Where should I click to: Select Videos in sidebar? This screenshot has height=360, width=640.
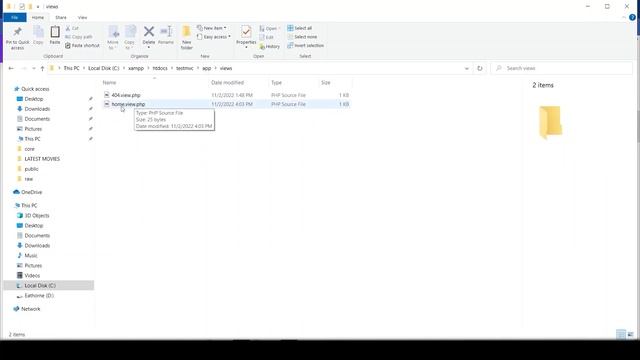[32, 276]
